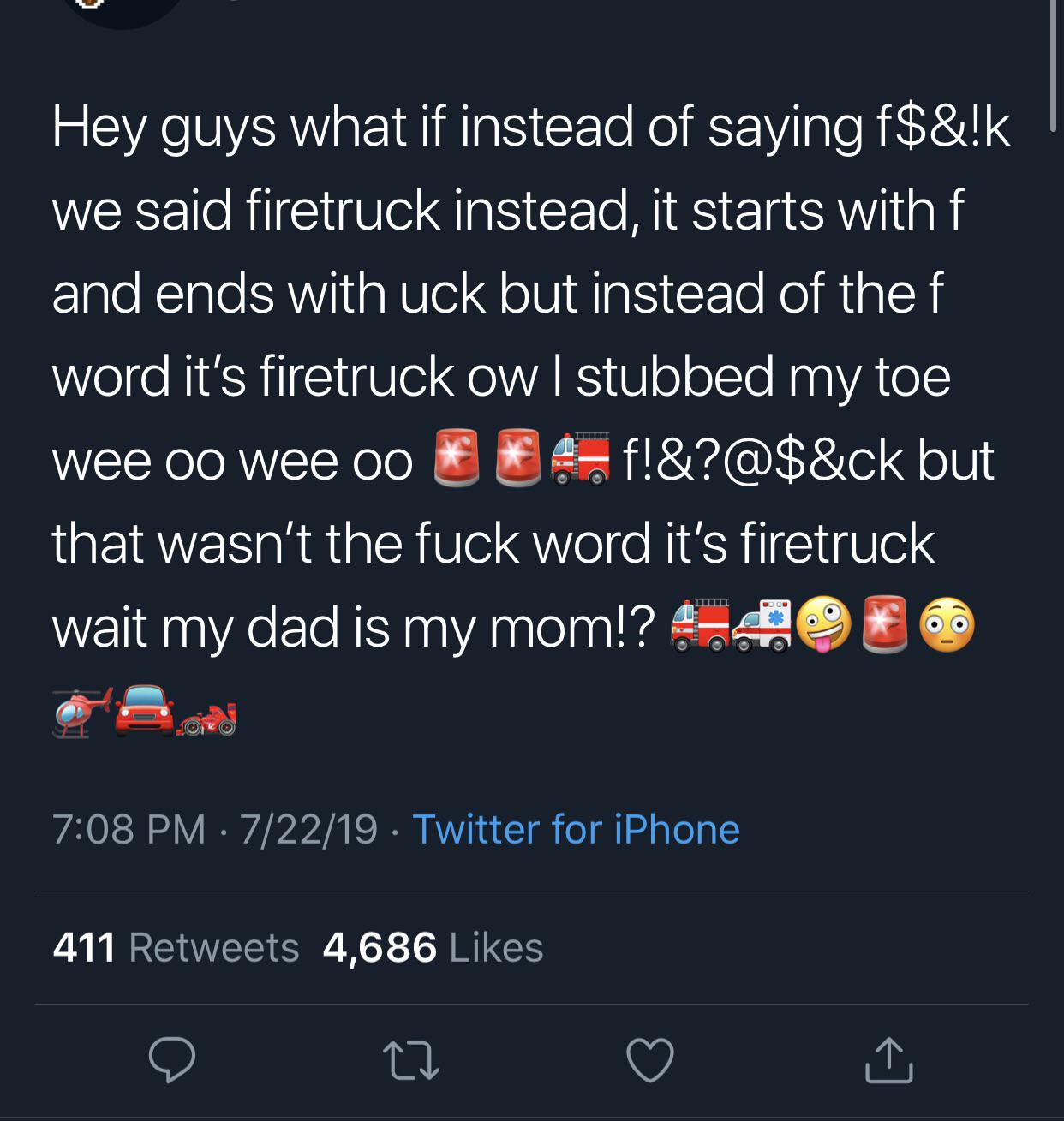Like the tweet with the heart icon
This screenshot has width=1064, height=1121.
pos(650,1060)
